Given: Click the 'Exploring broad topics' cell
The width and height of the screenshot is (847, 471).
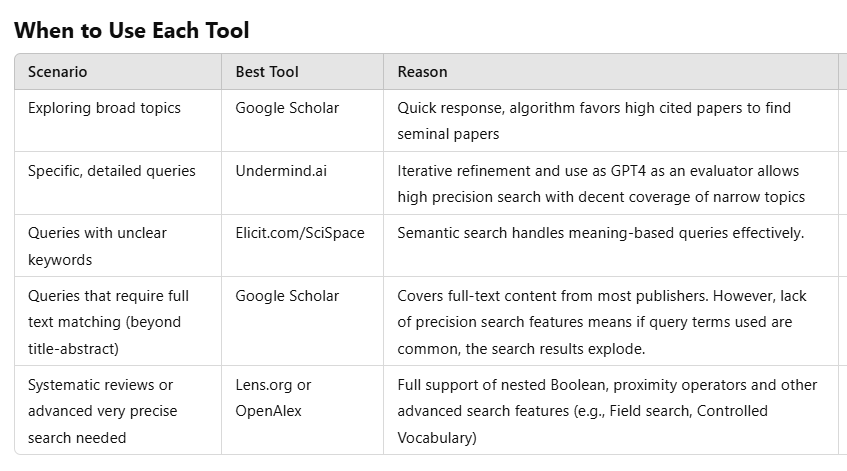Looking at the screenshot, I should click(104, 108).
